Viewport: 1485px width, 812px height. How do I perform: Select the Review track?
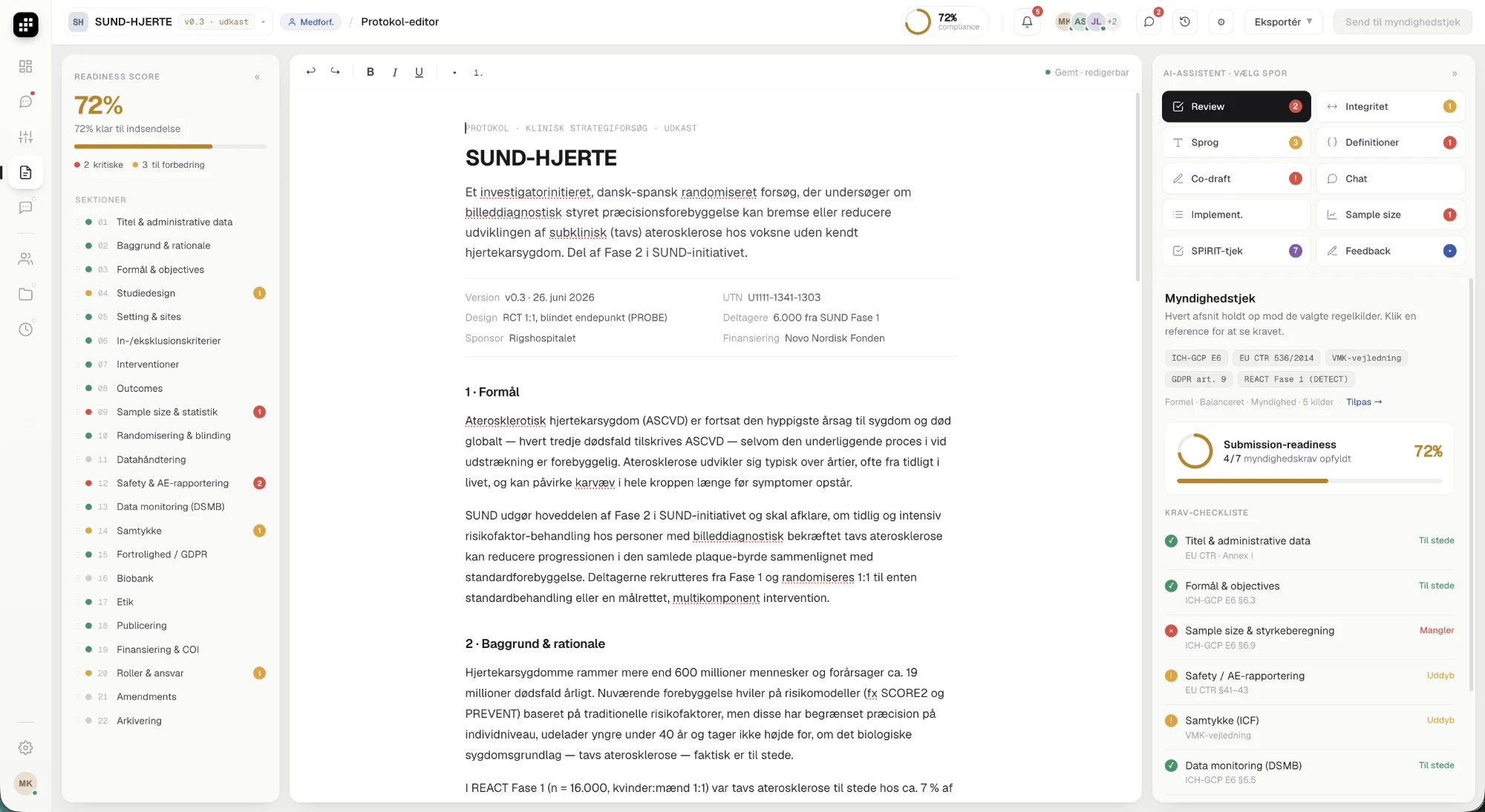click(x=1236, y=106)
